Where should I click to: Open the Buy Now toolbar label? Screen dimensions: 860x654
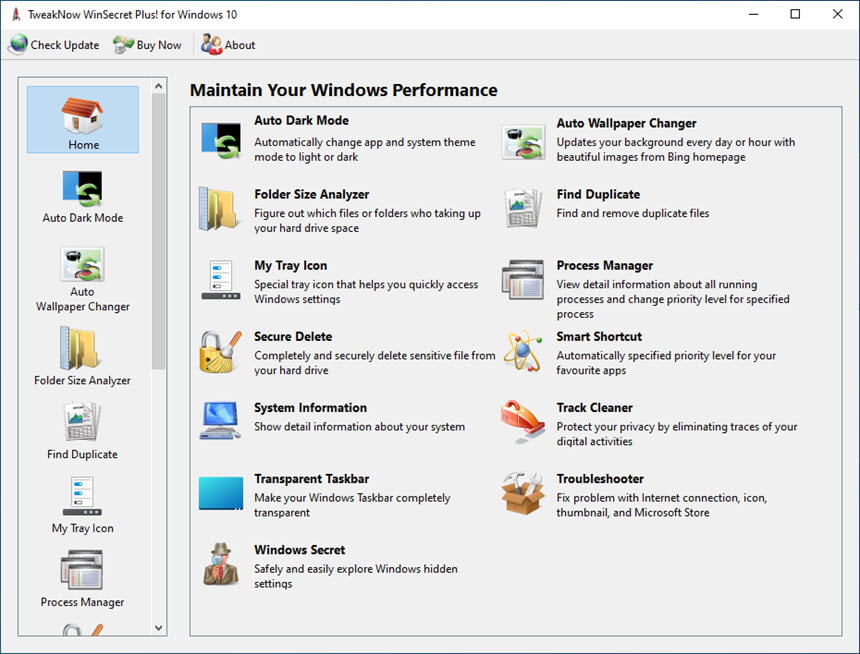coord(159,45)
